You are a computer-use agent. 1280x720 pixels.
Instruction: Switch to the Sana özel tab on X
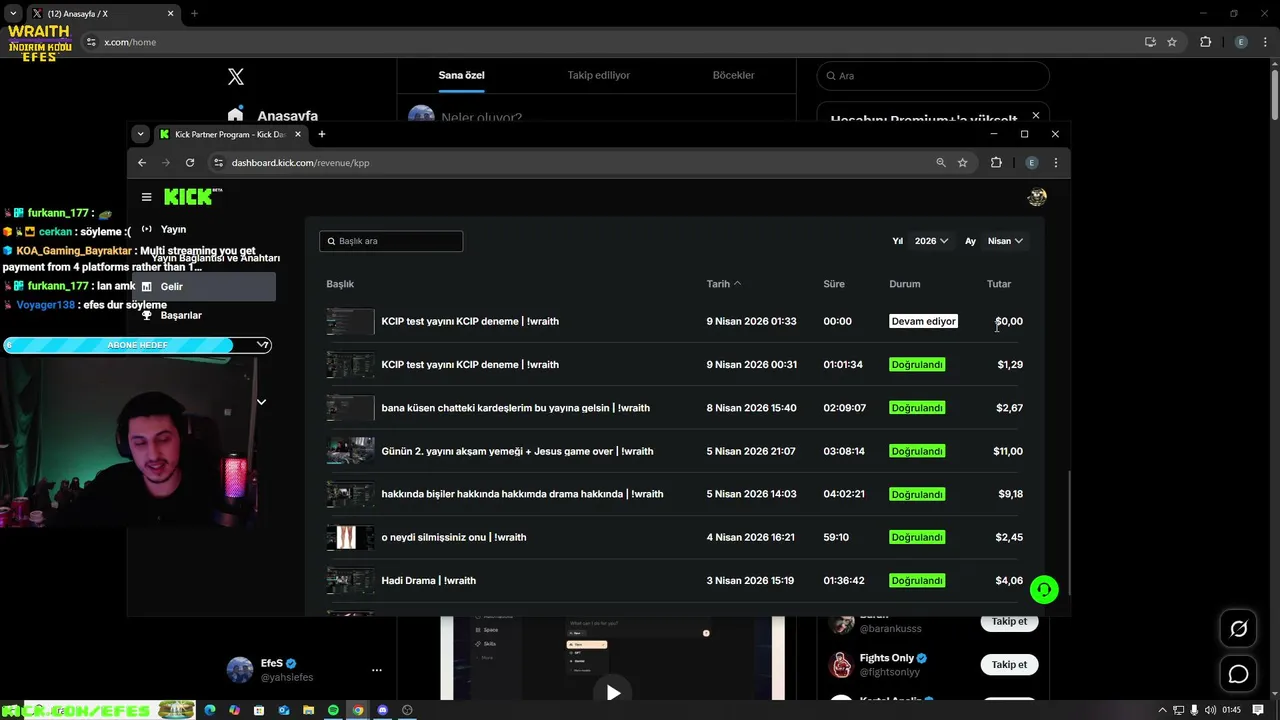pos(461,75)
